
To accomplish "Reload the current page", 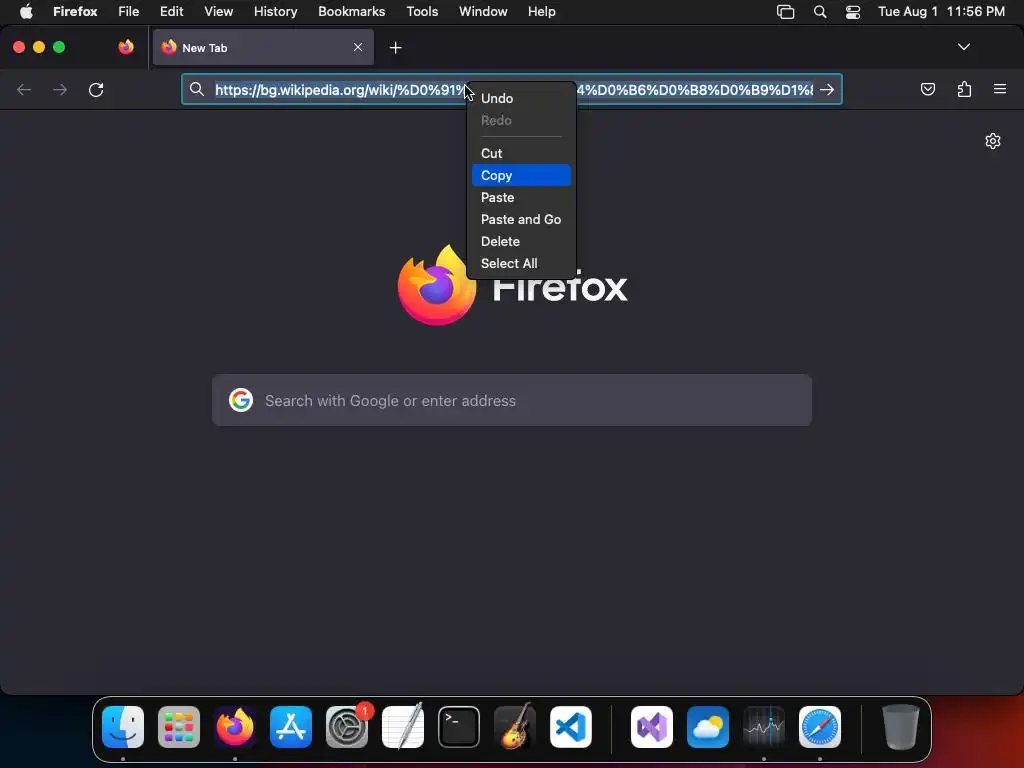I will coord(96,89).
